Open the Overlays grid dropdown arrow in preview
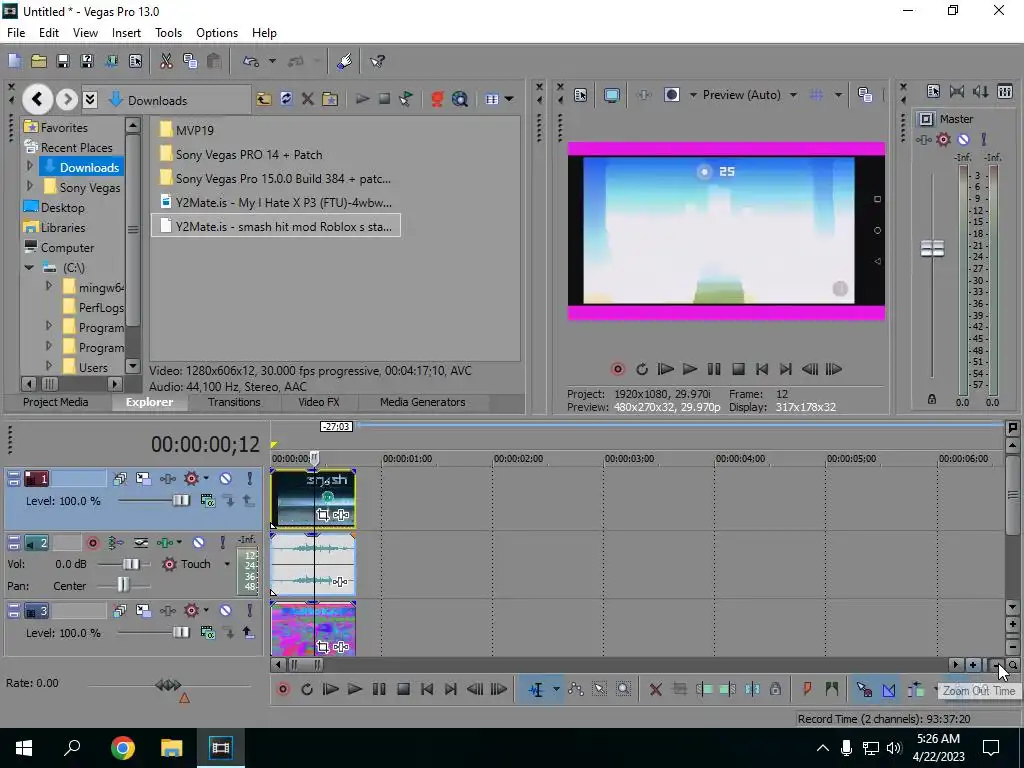1024x768 pixels. click(x=838, y=95)
